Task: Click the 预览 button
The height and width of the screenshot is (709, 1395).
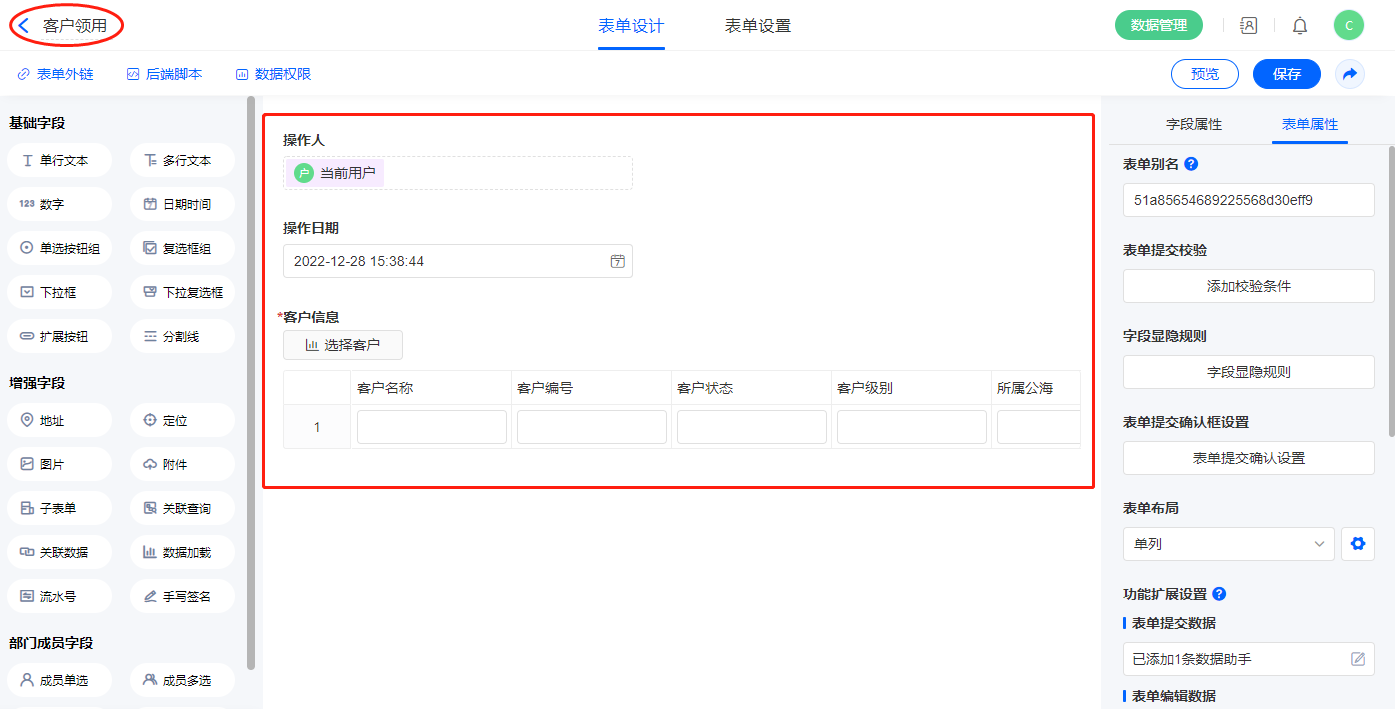Action: 1204,74
